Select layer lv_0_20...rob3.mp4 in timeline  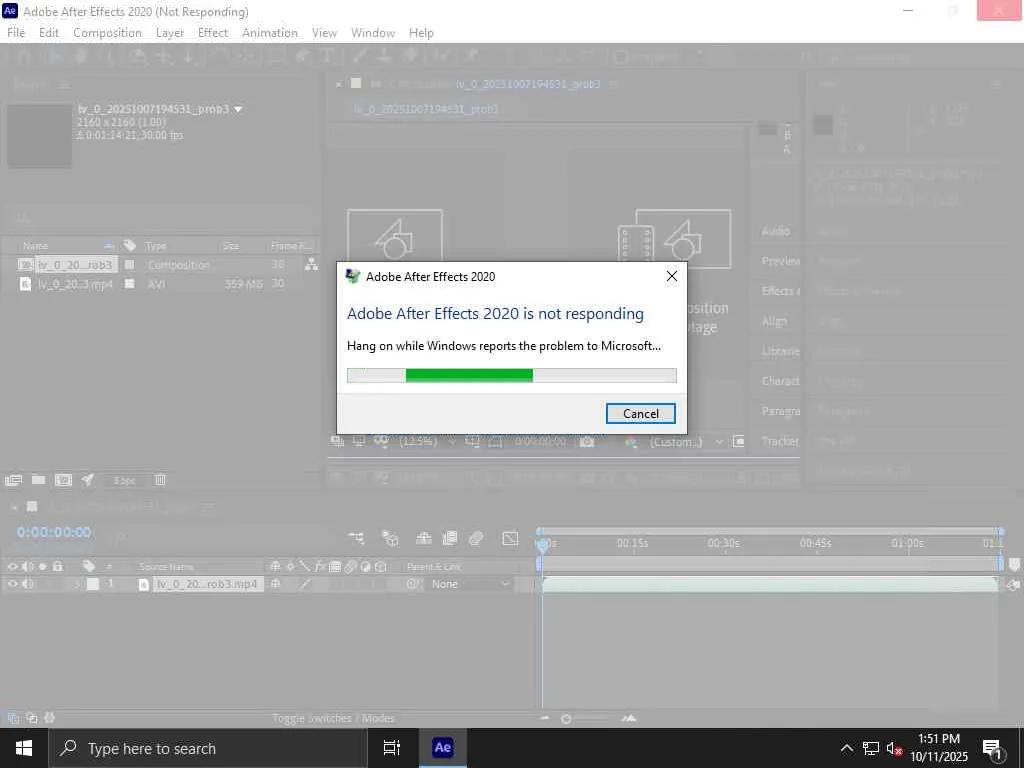pos(207,584)
